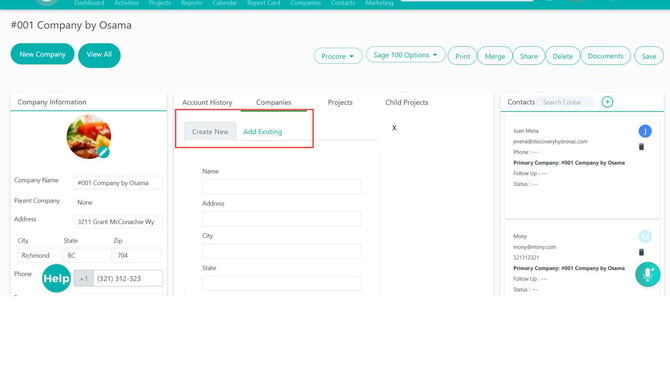The height and width of the screenshot is (376, 670).
Task: Delete the Juan Mena contact with the trash icon
Action: click(641, 147)
